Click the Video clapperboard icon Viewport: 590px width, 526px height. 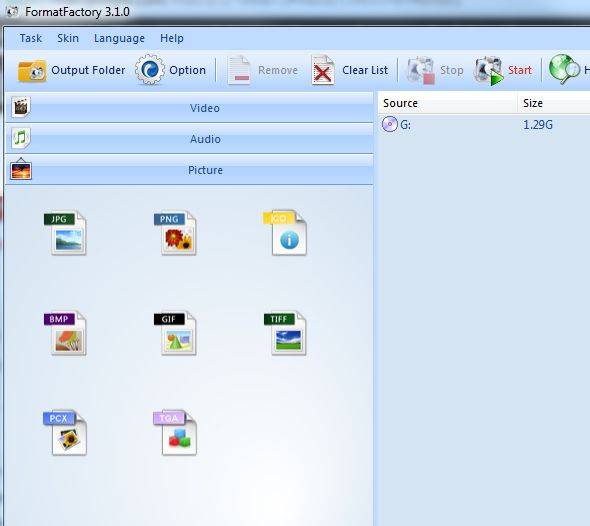click(x=21, y=108)
